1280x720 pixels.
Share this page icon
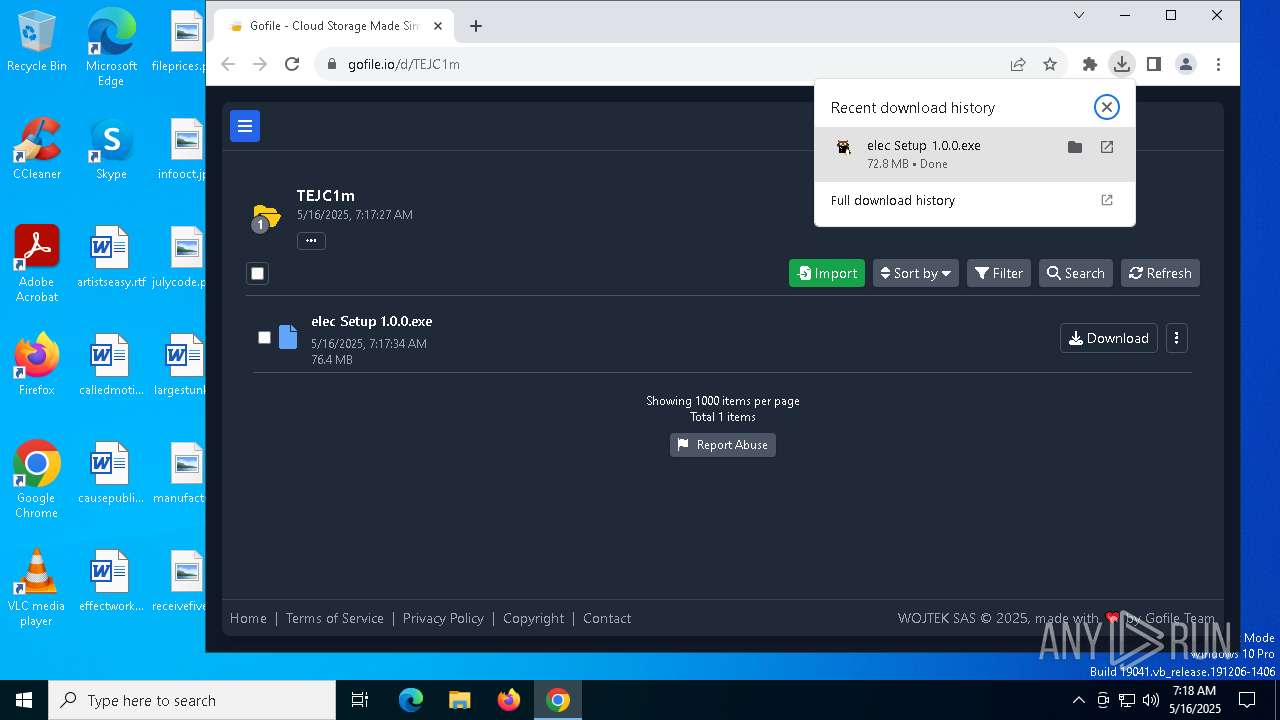(1018, 64)
